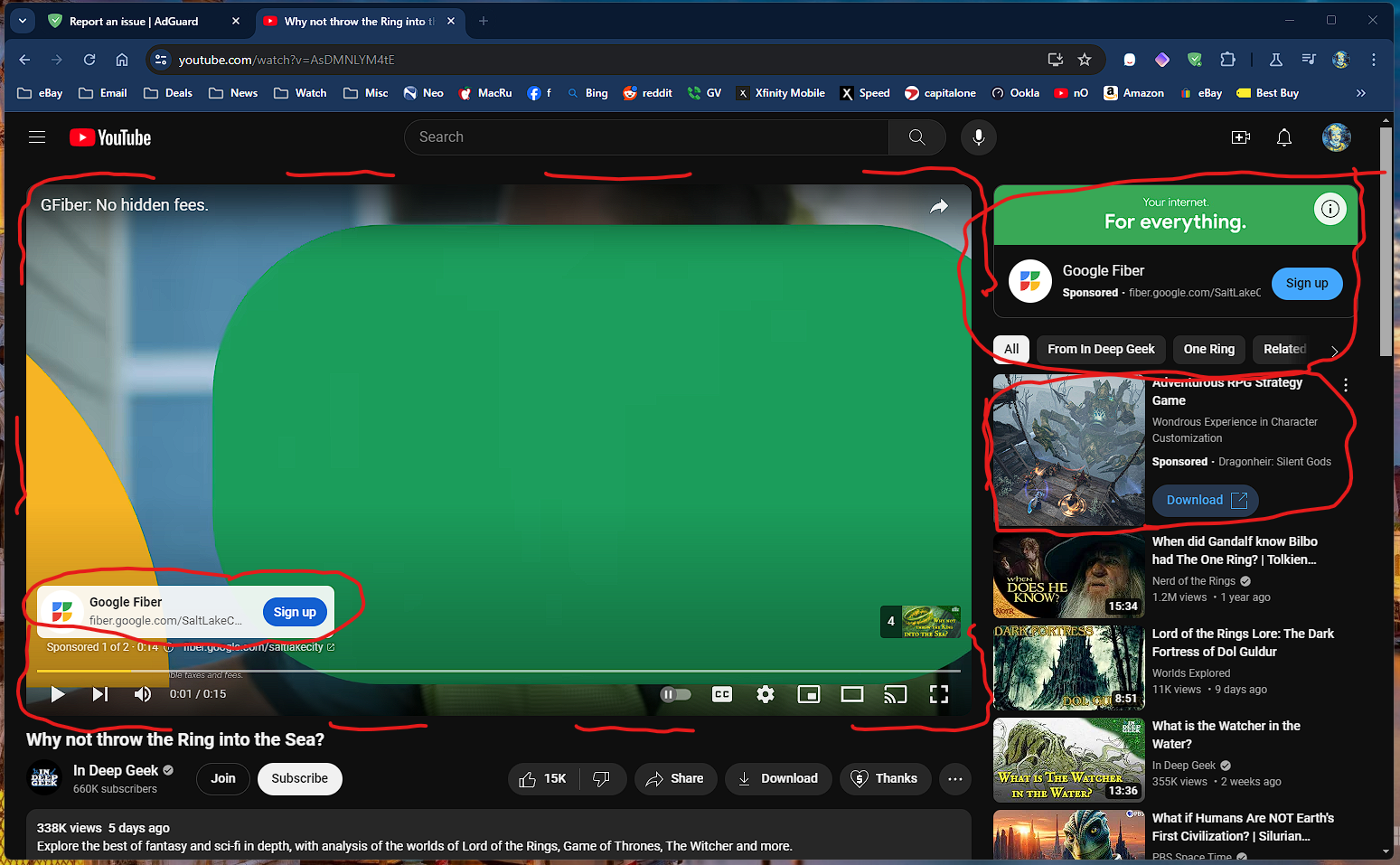This screenshot has width=1400, height=865.
Task: Open the Create video icon
Action: 1240,137
